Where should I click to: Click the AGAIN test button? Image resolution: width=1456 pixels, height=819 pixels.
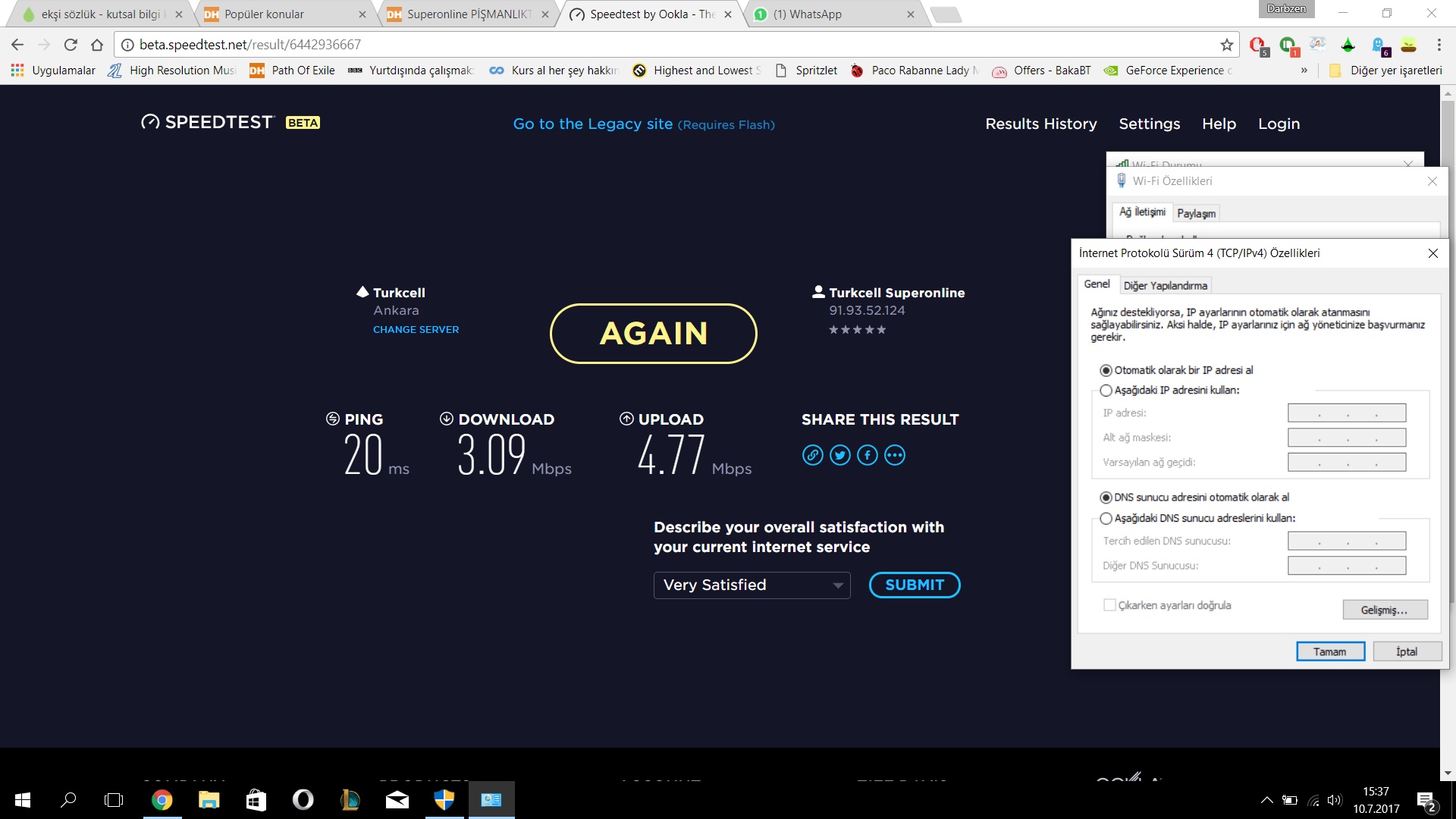click(x=653, y=334)
